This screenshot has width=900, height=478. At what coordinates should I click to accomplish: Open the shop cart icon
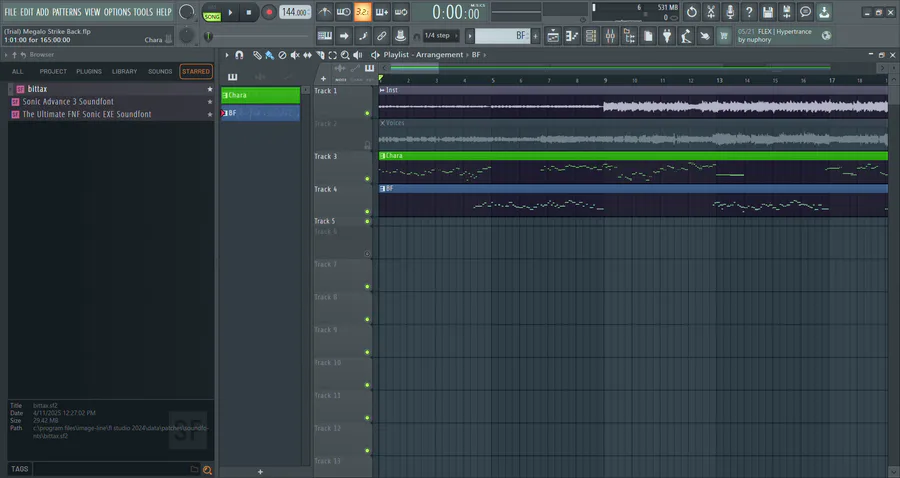(x=724, y=36)
